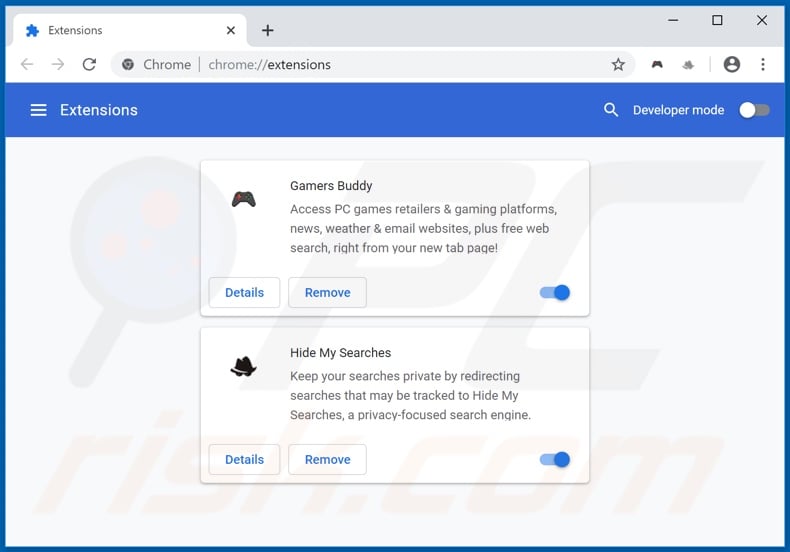Click the Extensions tab puzzle icon
Image resolution: width=790 pixels, height=552 pixels.
(32, 31)
